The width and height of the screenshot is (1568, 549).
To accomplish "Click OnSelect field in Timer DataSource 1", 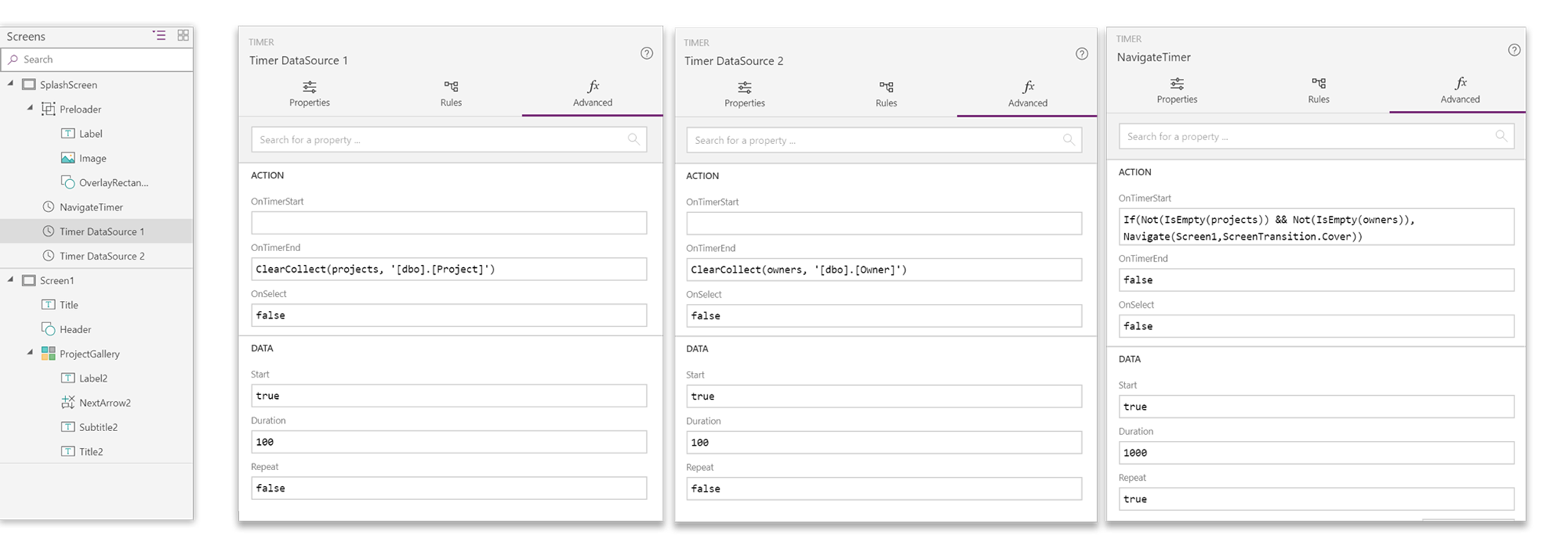I will pyautogui.click(x=449, y=315).
